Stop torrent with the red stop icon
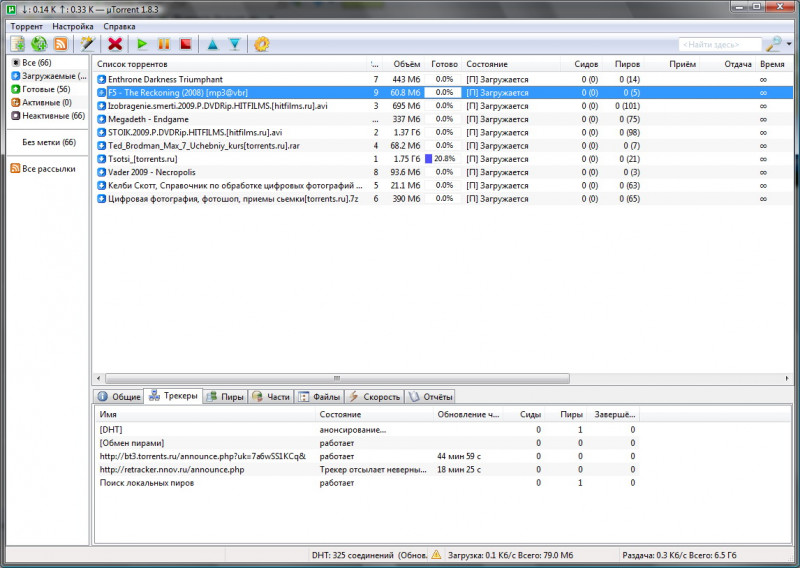The image size is (800, 568). coord(185,44)
